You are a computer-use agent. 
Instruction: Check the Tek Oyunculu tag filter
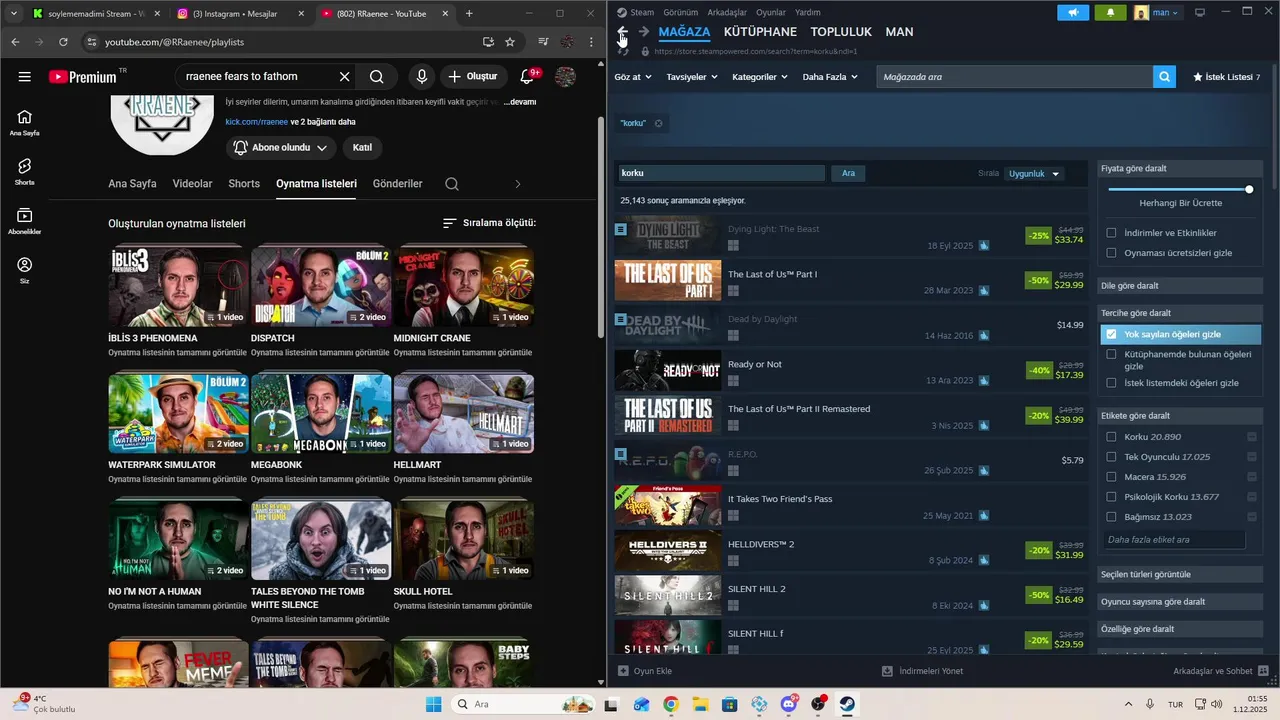click(x=1111, y=457)
